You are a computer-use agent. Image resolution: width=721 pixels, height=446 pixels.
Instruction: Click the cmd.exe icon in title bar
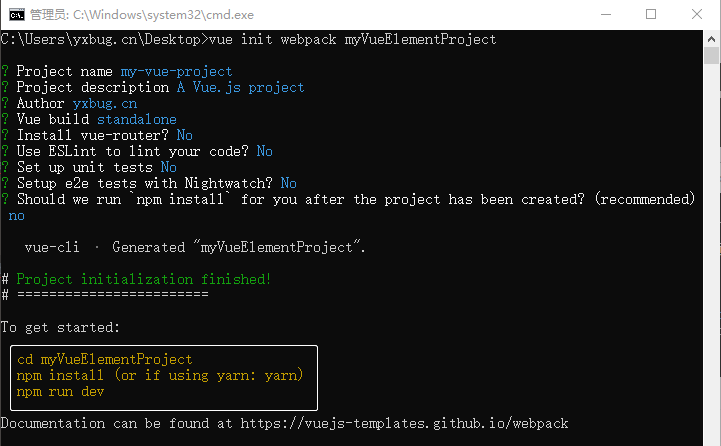point(15,14)
